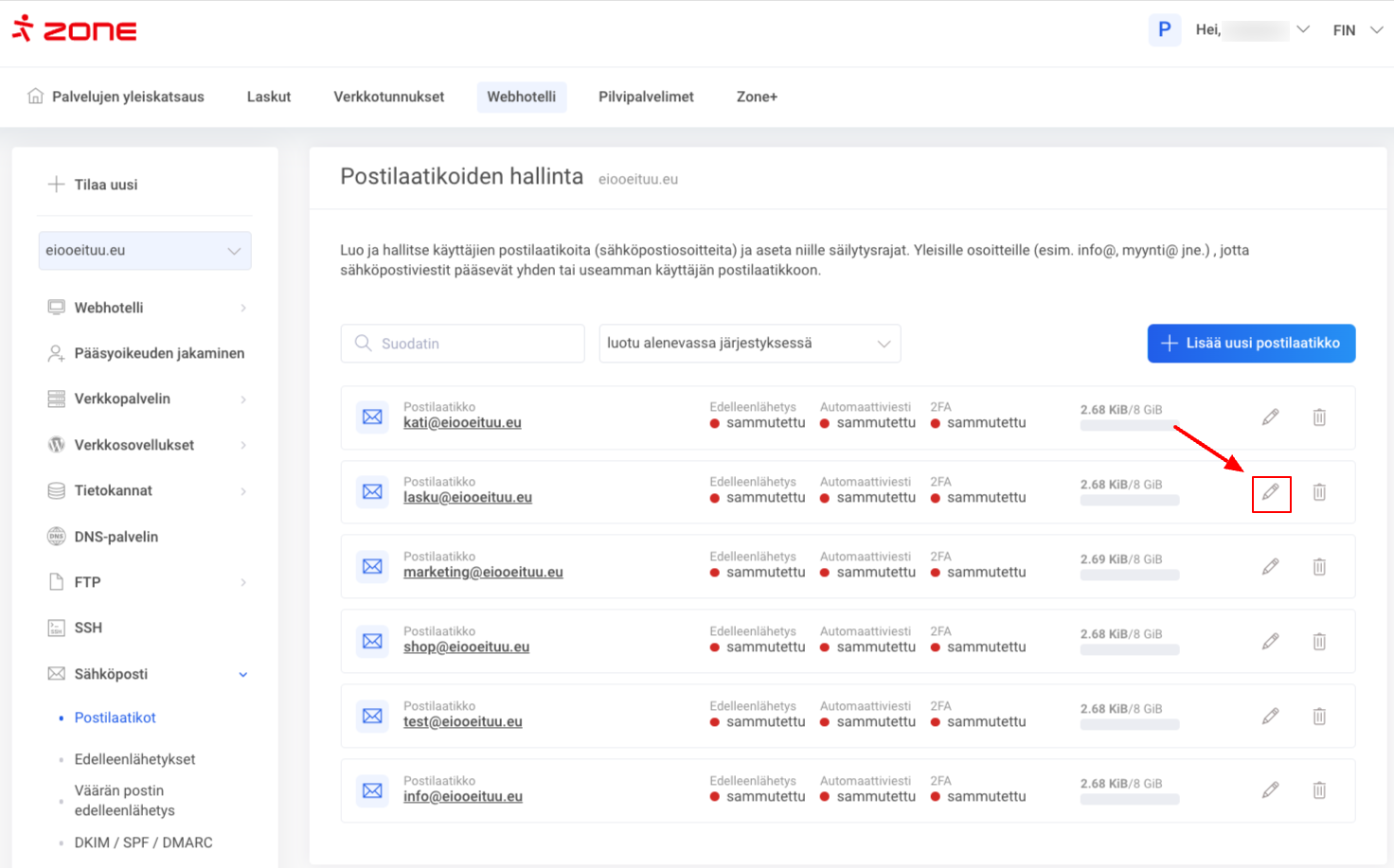Open DKIM / SPF / DMARC settings
Screen dimensions: 1394x868
143,842
